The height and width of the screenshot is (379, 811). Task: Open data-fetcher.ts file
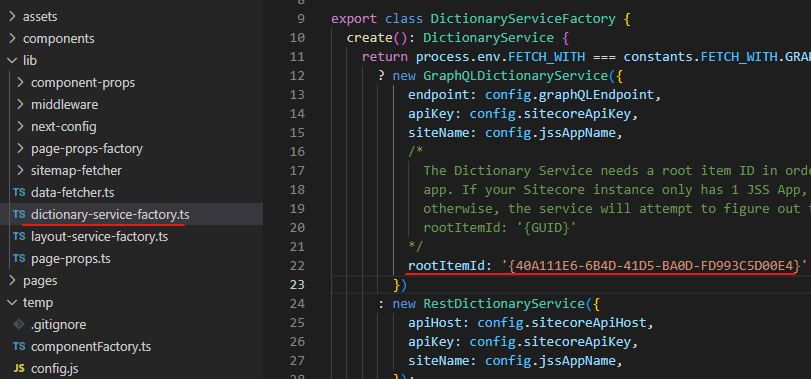pyautogui.click(x=72, y=193)
